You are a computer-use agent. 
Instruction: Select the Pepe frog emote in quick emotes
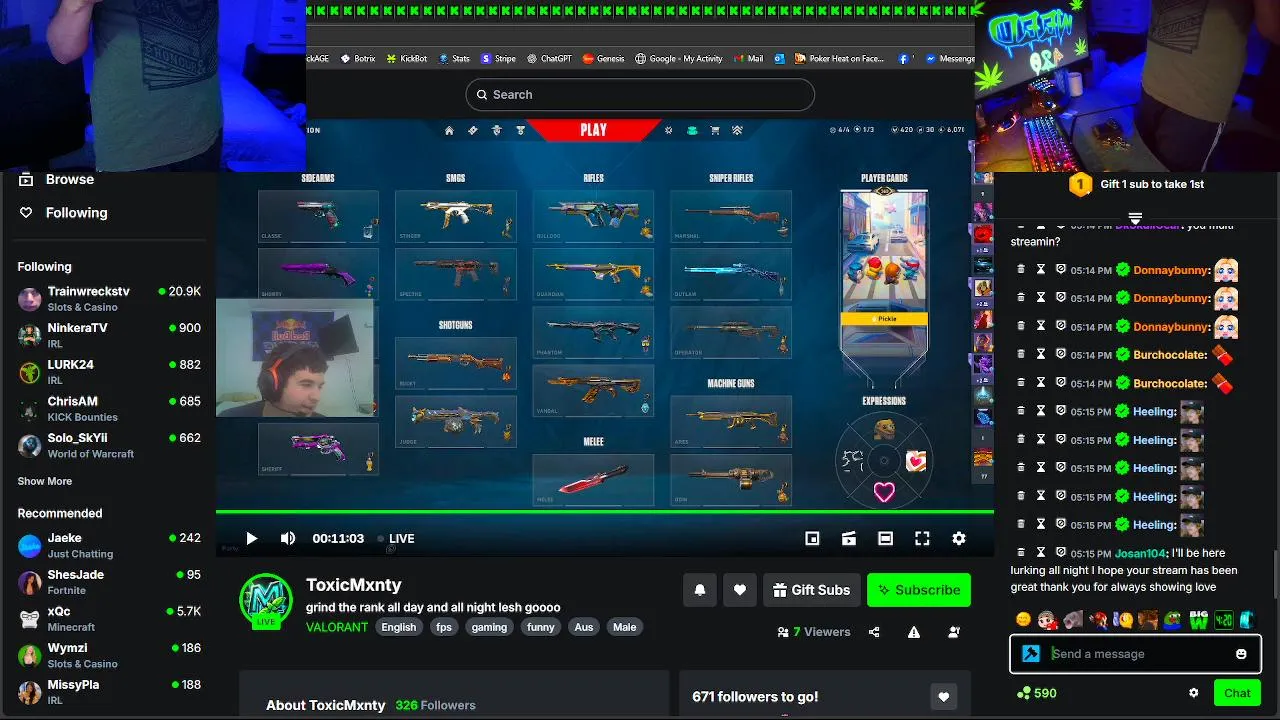[1172, 620]
